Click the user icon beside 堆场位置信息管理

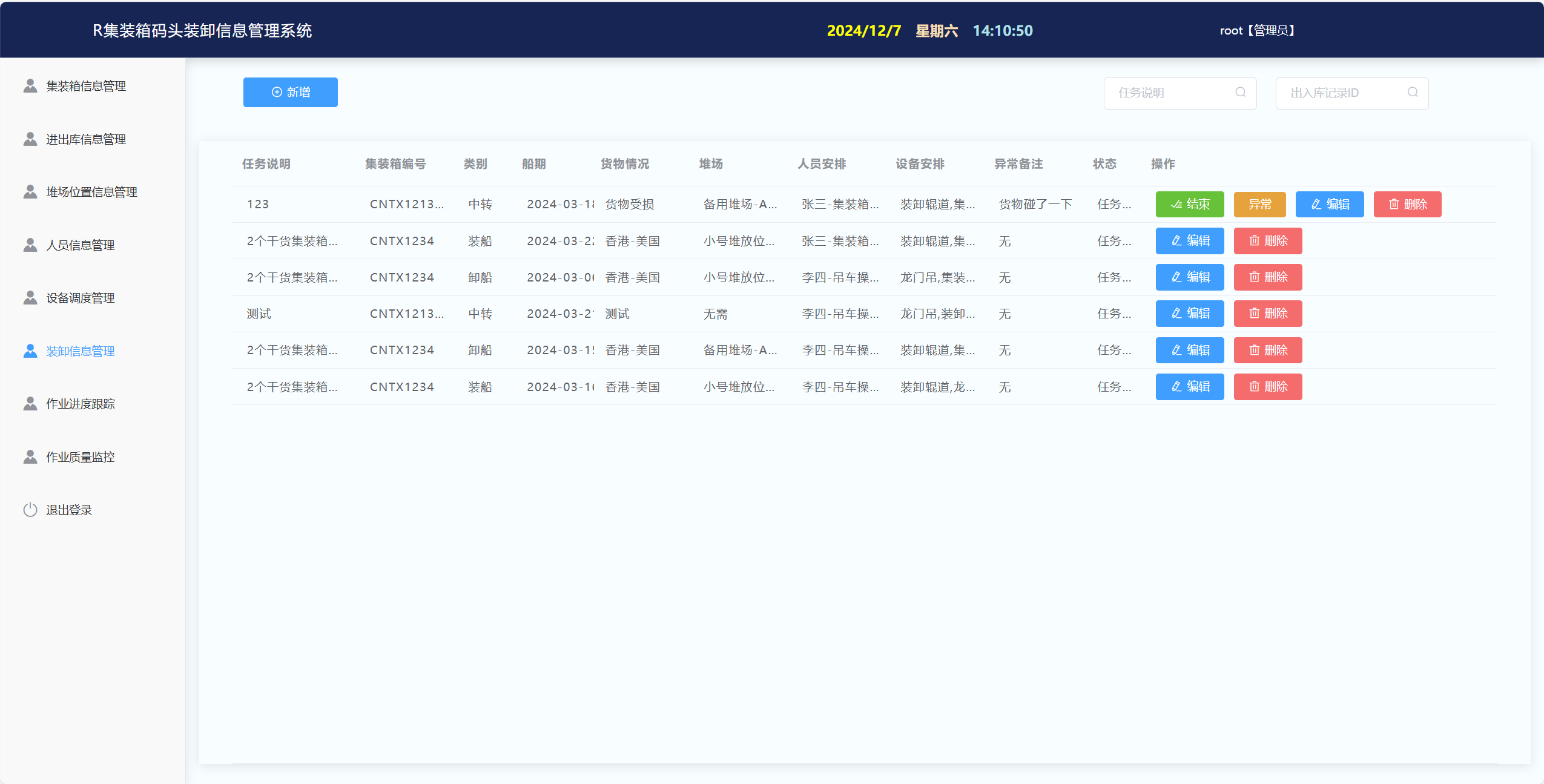click(30, 192)
